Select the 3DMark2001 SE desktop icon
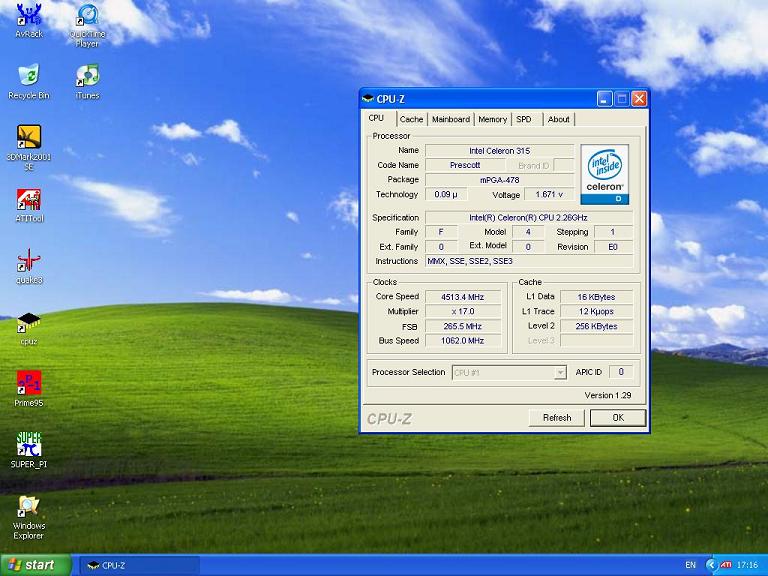Screen dimensions: 768x576 tap(29, 147)
